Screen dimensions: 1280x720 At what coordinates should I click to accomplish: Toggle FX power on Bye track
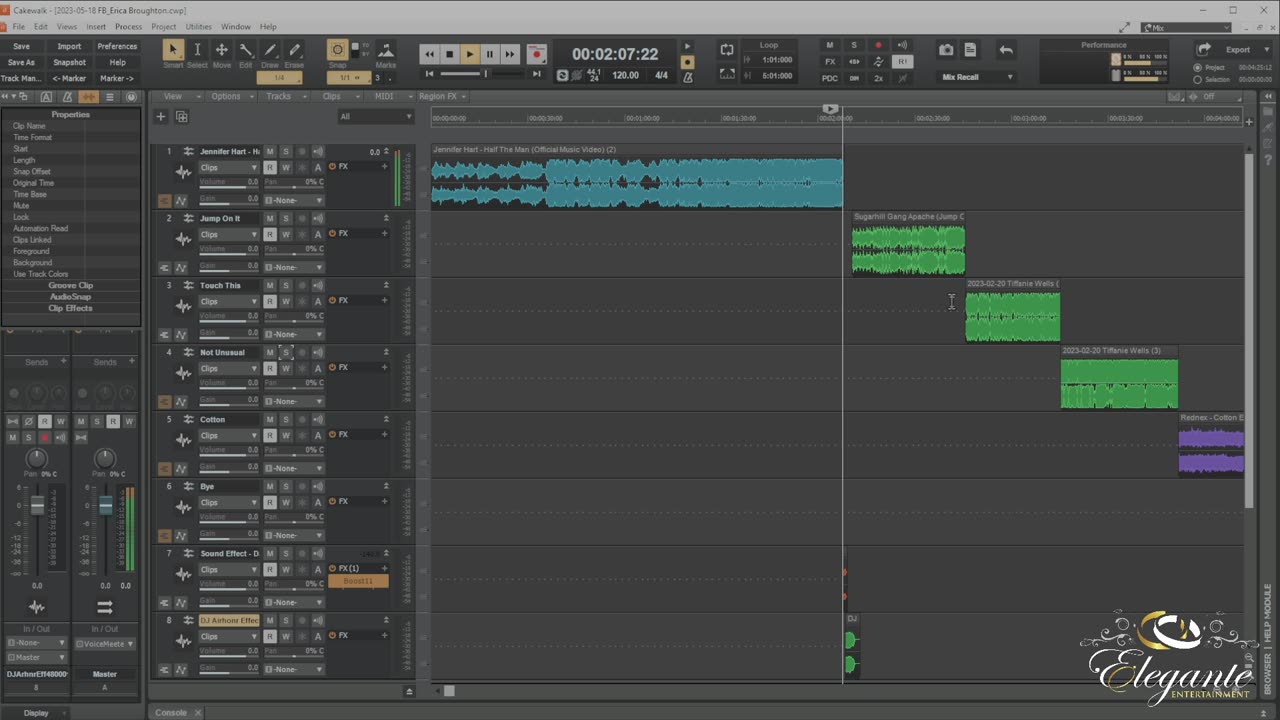click(333, 501)
